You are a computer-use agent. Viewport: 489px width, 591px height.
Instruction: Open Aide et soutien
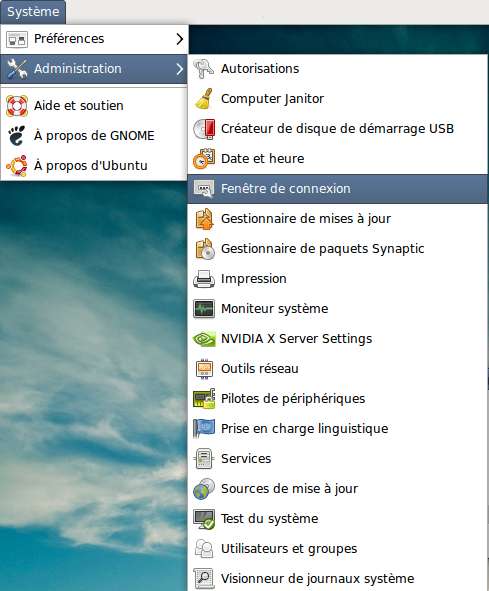coord(94,106)
